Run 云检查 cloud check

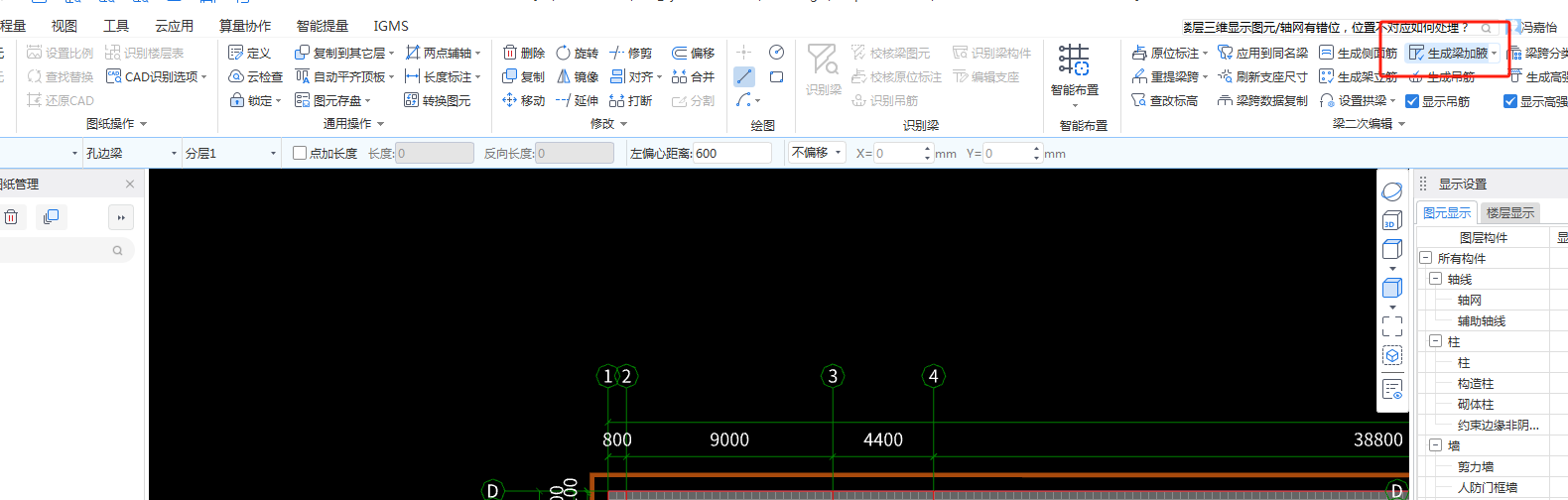(255, 76)
